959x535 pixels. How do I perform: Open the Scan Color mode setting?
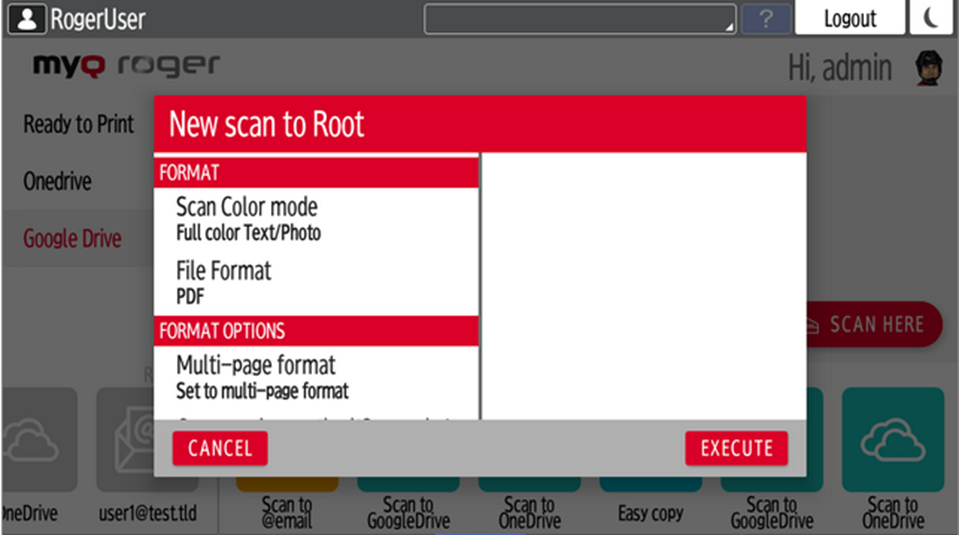point(316,220)
